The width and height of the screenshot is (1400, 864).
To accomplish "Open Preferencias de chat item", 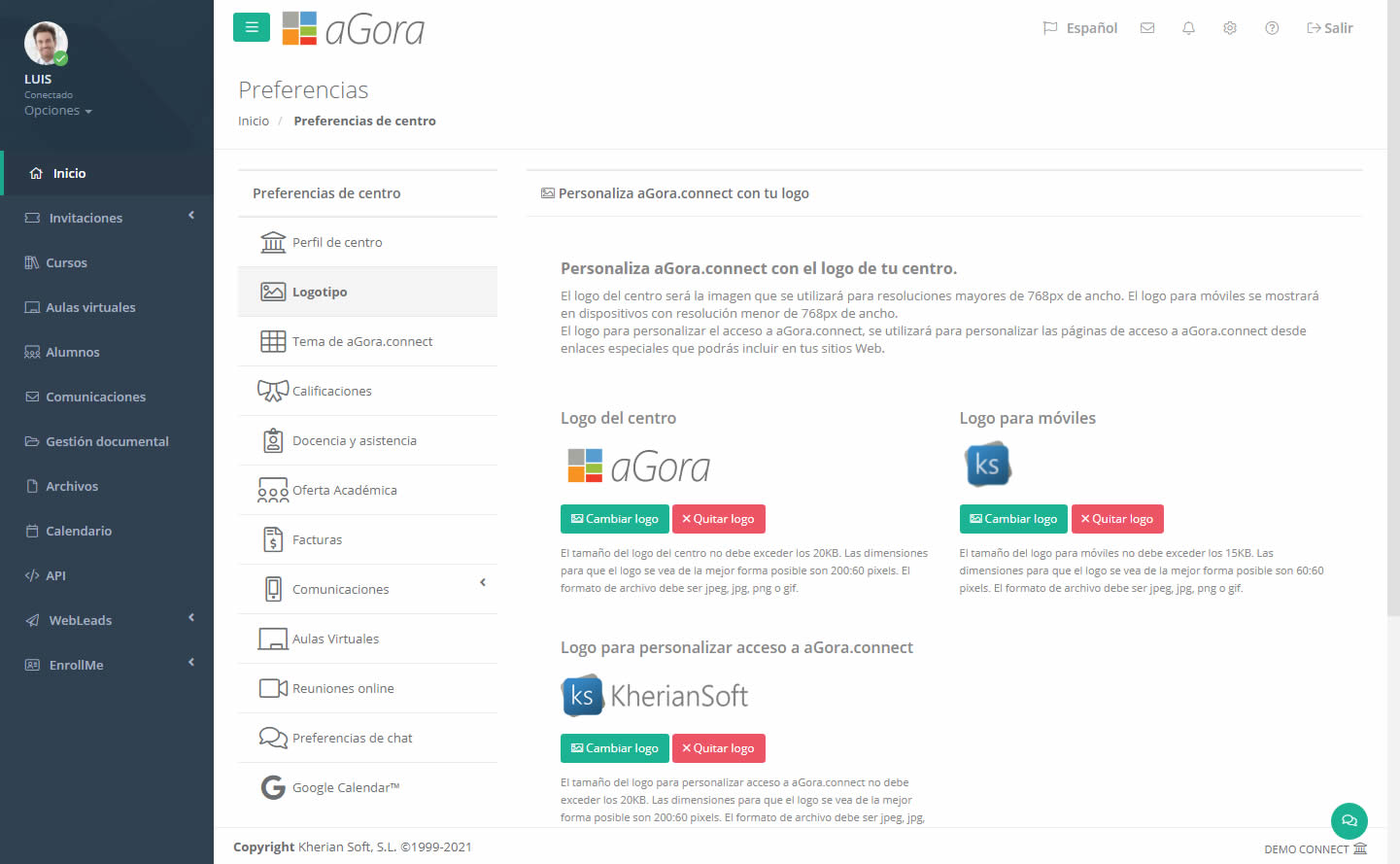I will pyautogui.click(x=367, y=738).
